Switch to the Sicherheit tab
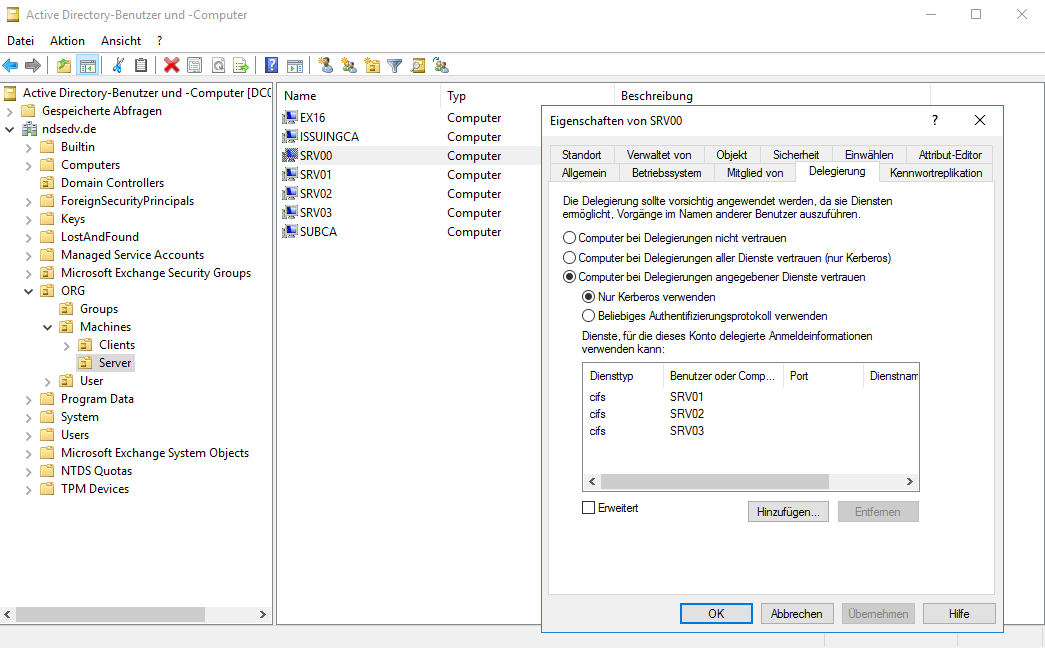Image resolution: width=1045 pixels, height=648 pixels. point(796,155)
